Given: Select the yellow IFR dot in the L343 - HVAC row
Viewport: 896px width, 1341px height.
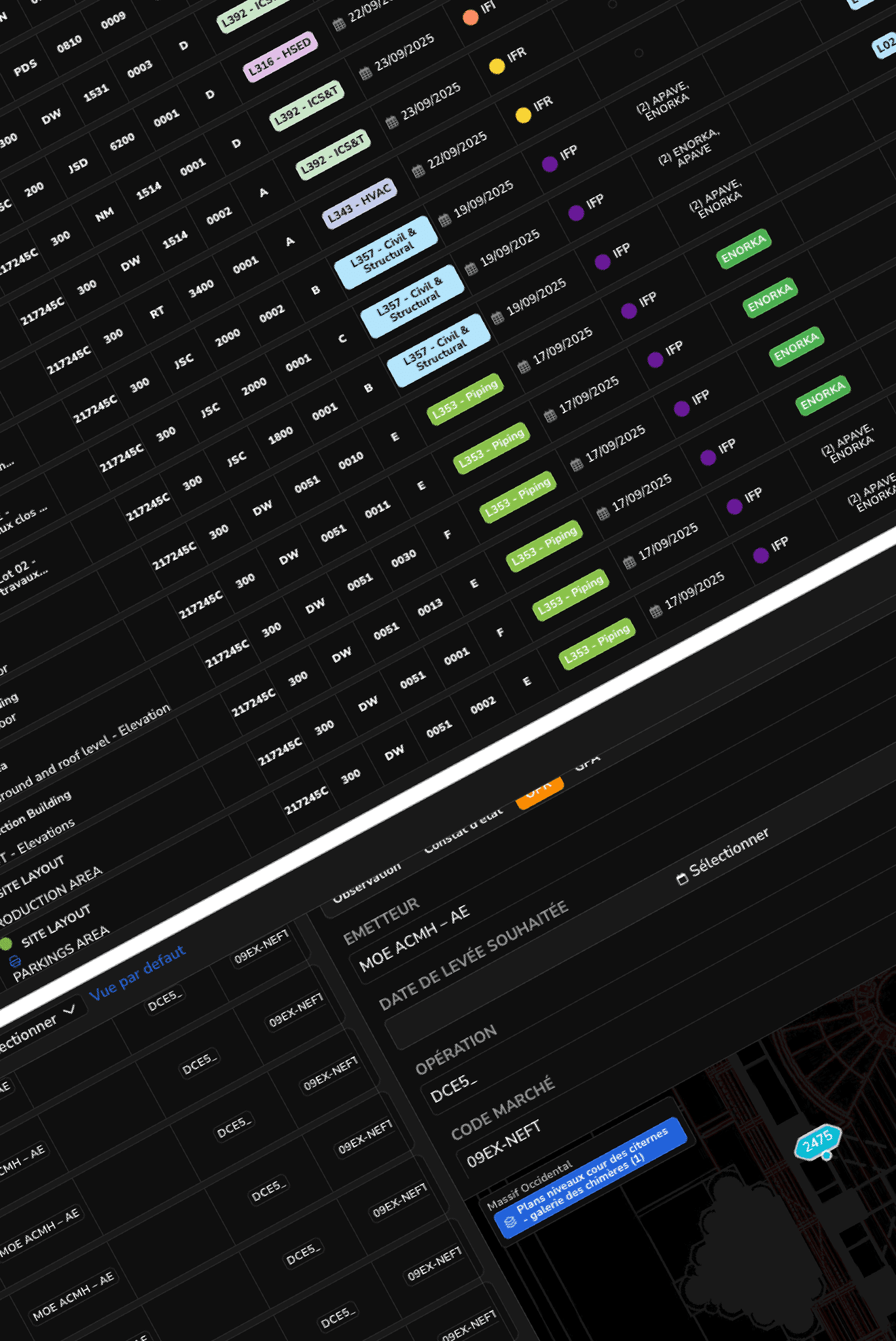Looking at the screenshot, I should 523,115.
